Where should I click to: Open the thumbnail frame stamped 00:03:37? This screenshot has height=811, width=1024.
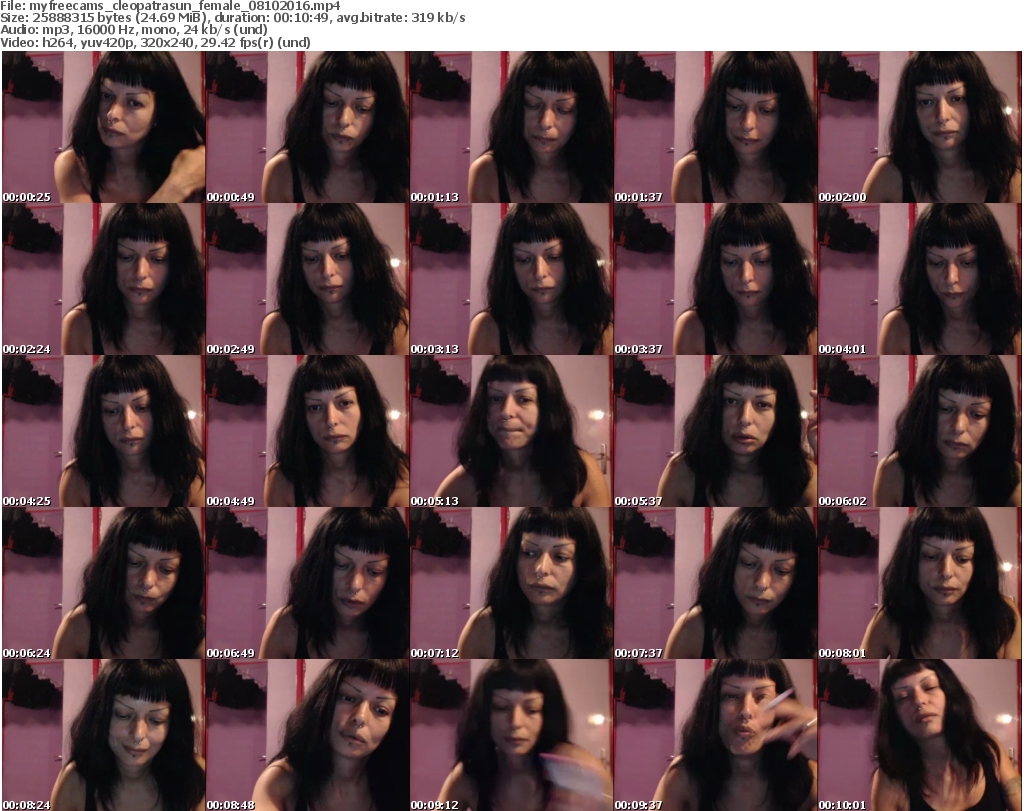[715, 279]
